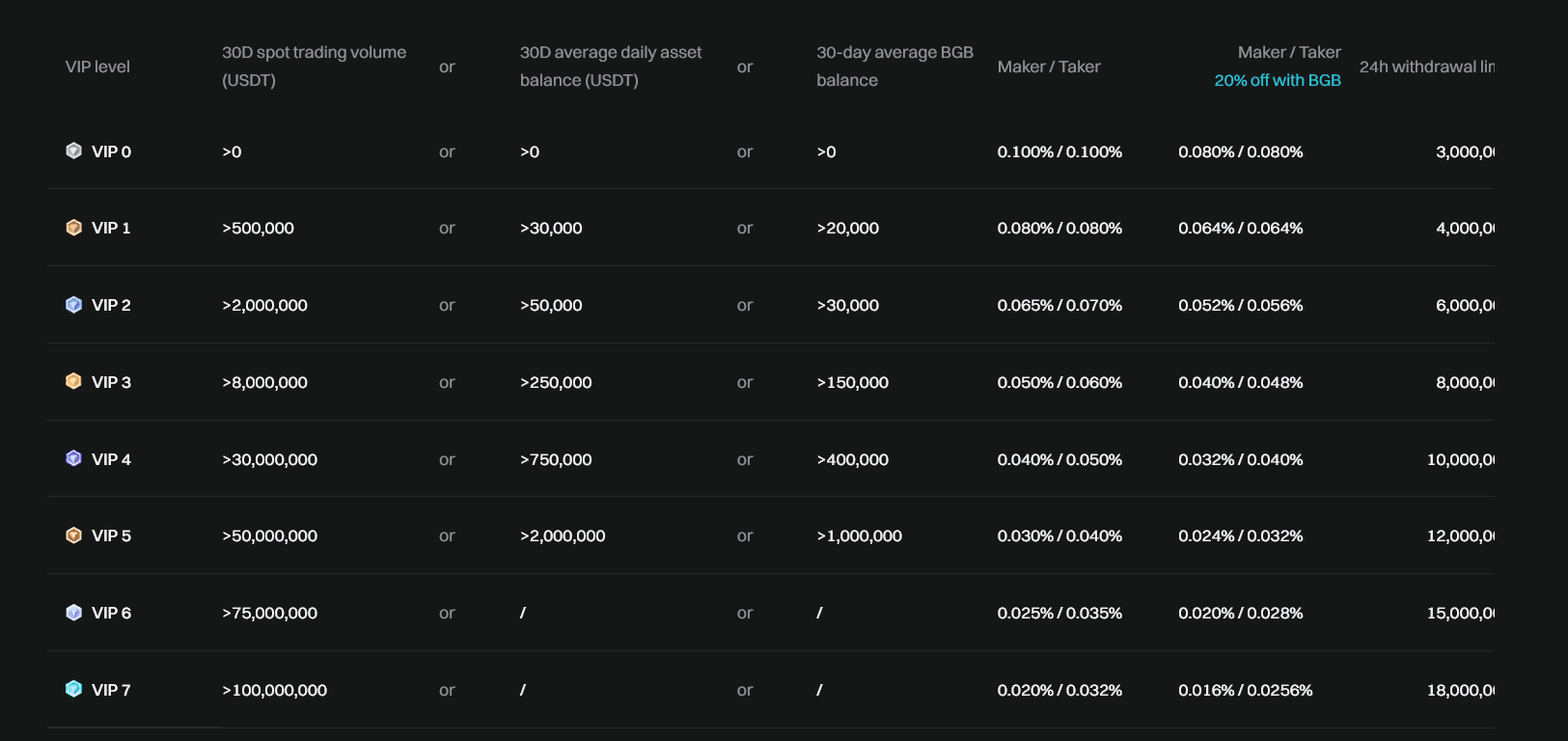The height and width of the screenshot is (741, 1568).
Task: Click VIP 3 maker/taker fee 0.050% / 0.060%
Action: [1059, 382]
